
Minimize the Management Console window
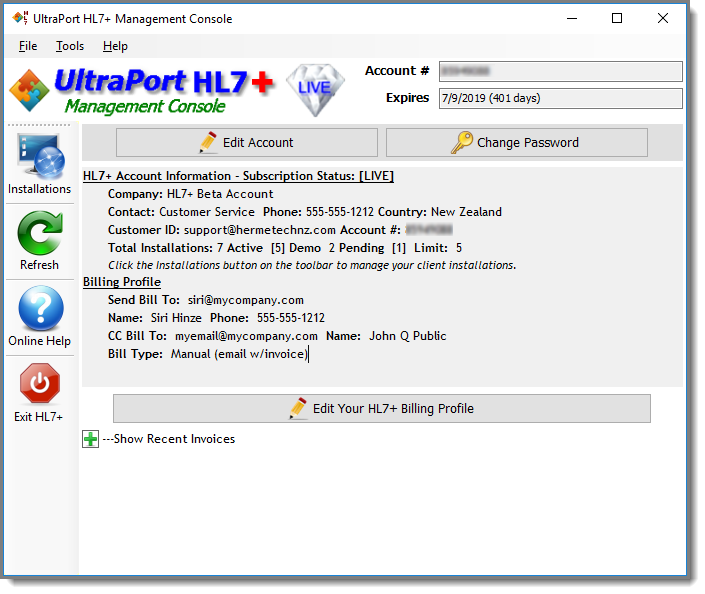pyautogui.click(x=572, y=18)
